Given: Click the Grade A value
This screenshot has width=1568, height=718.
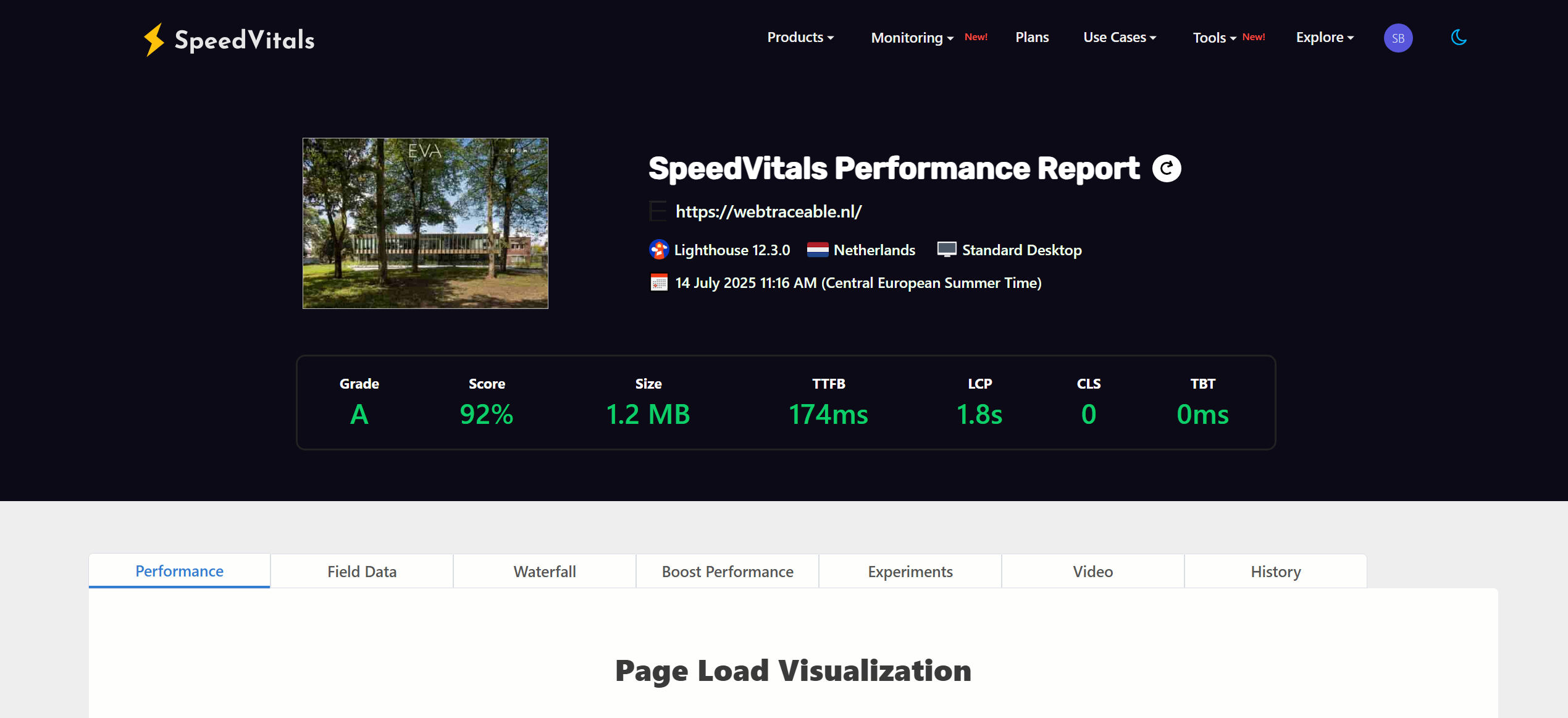Looking at the screenshot, I should tap(359, 414).
